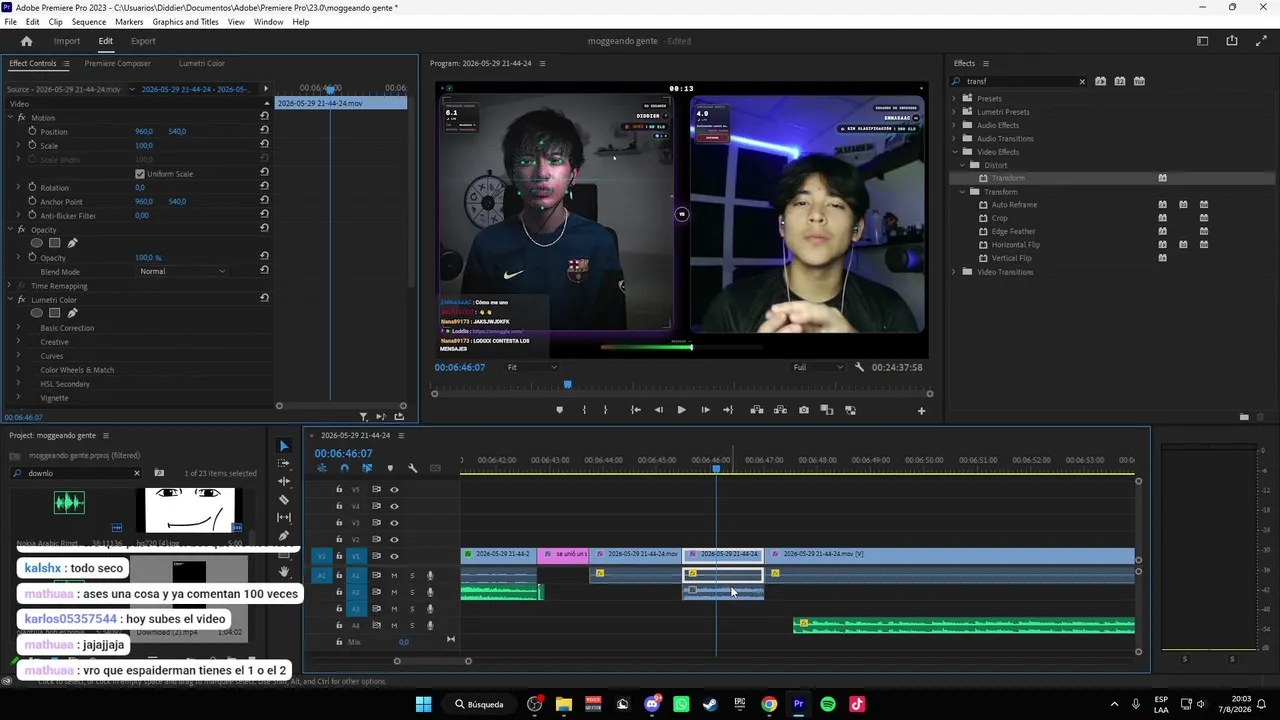Uncheck the Uniform Scale checkbox
1280x720 pixels.
140,174
